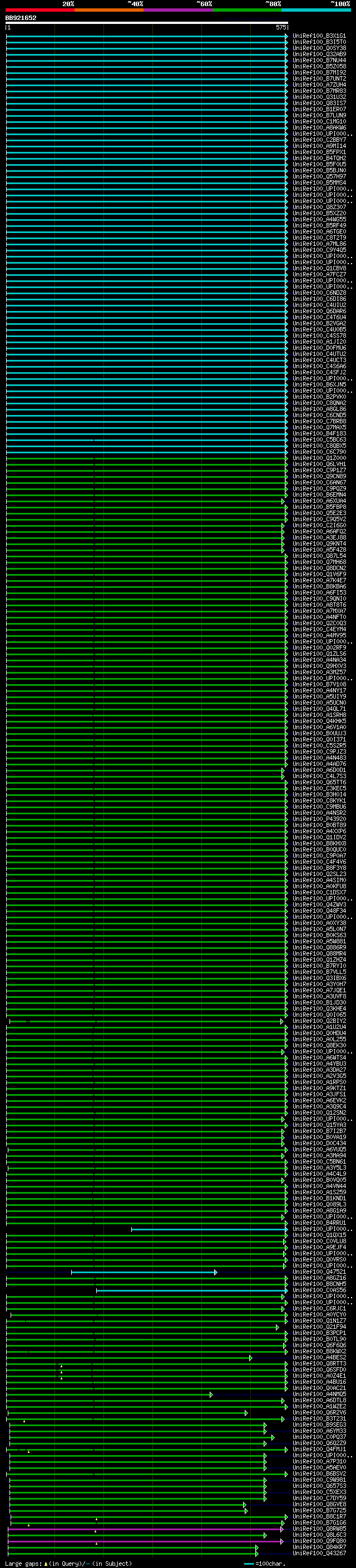Select hit label UniRef100_B9SEG3

pyautogui.click(x=319, y=1424)
